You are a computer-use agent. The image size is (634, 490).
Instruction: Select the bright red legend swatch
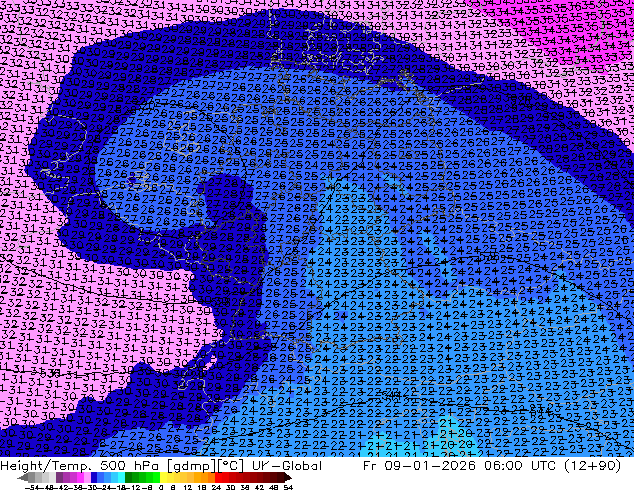point(218,477)
